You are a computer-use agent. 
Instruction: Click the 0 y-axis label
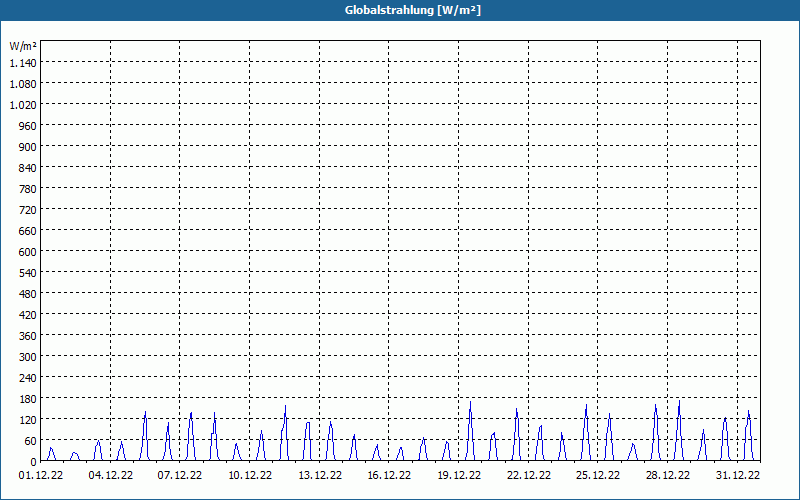click(x=34, y=462)
